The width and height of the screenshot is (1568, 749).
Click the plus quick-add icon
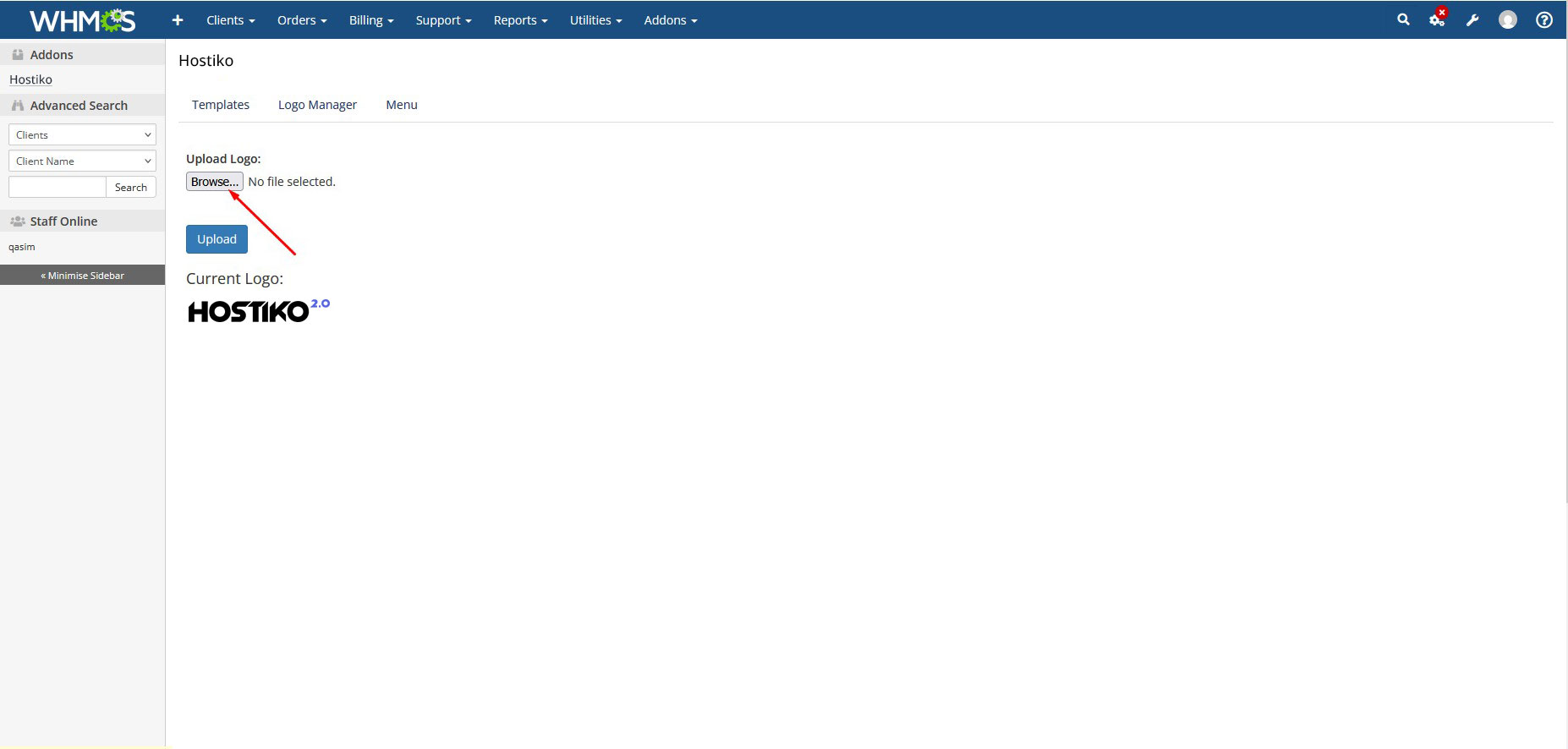(x=178, y=20)
